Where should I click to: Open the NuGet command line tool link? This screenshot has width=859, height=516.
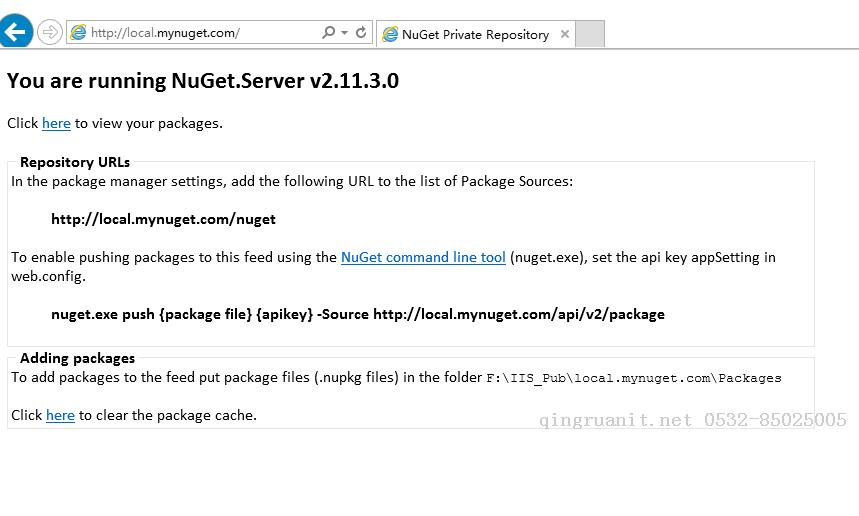coord(423,257)
